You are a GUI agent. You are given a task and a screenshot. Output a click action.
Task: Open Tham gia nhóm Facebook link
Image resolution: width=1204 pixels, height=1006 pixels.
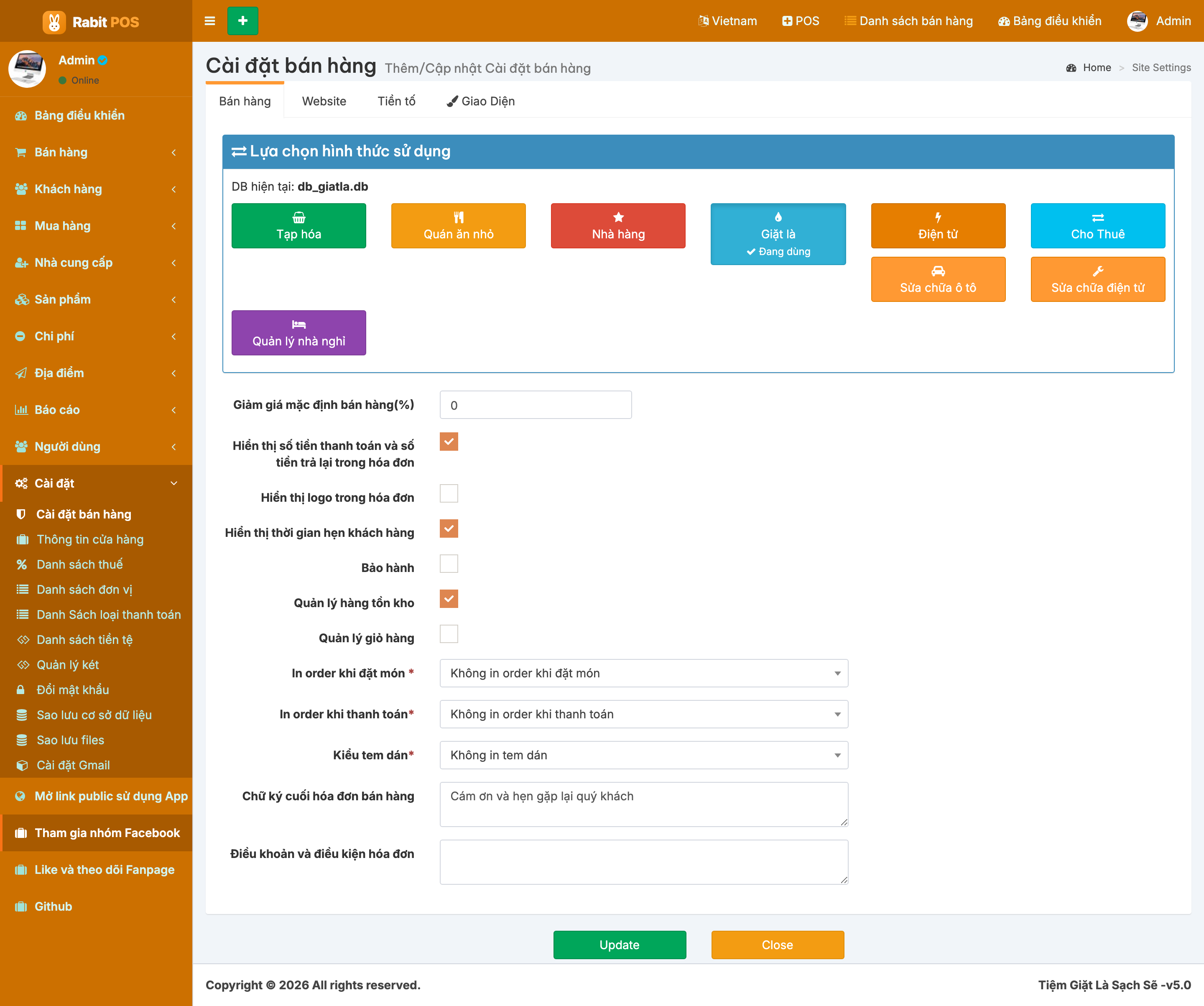coord(96,833)
